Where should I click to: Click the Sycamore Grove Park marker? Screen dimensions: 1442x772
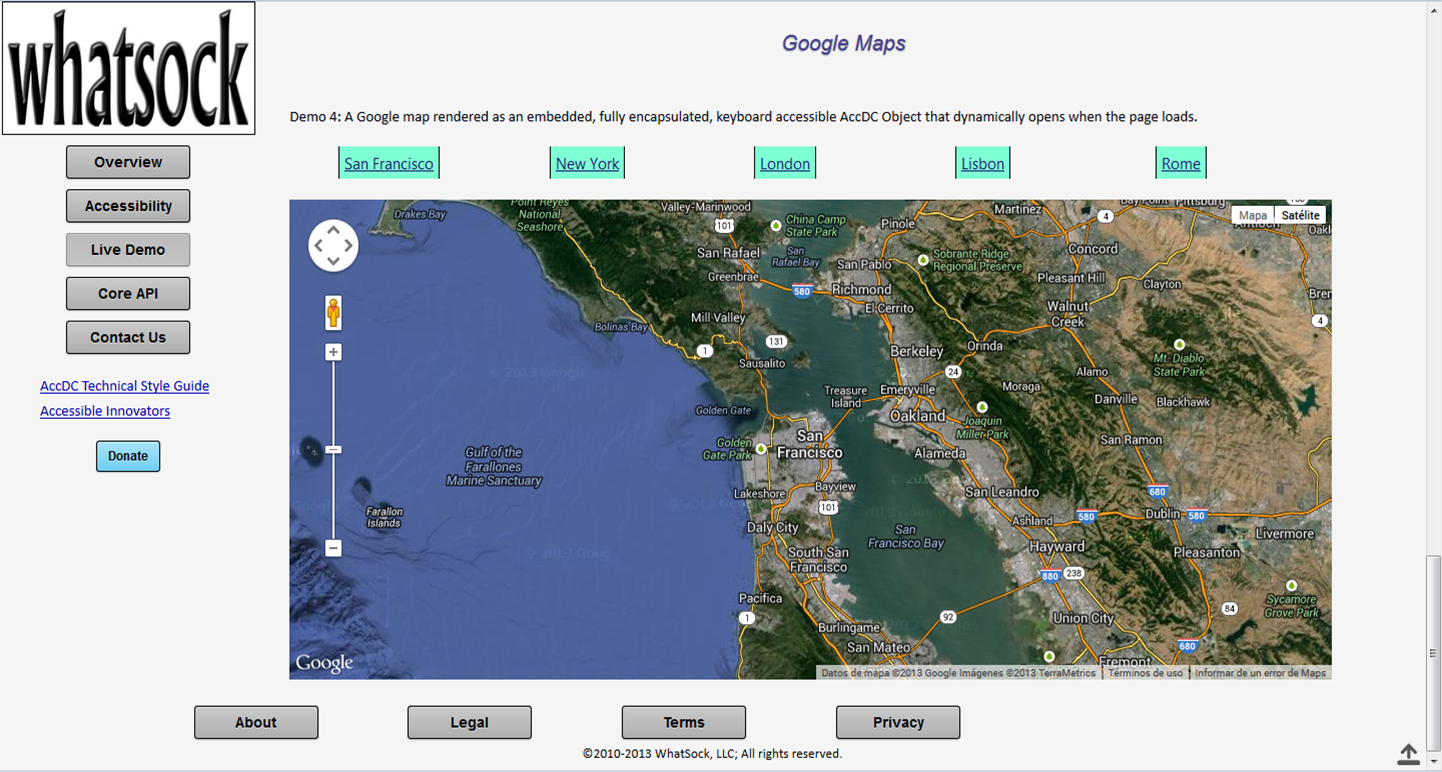[1291, 585]
